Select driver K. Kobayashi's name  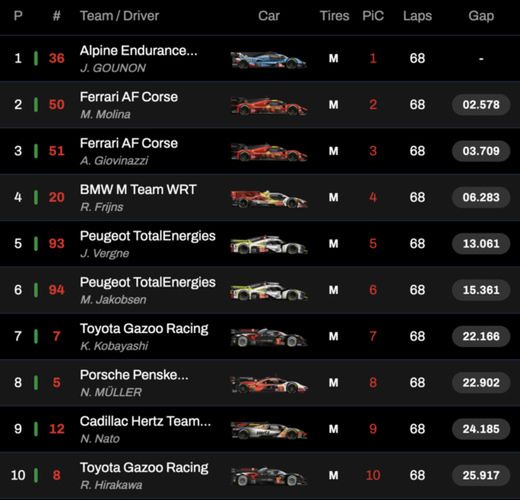[x=114, y=346]
